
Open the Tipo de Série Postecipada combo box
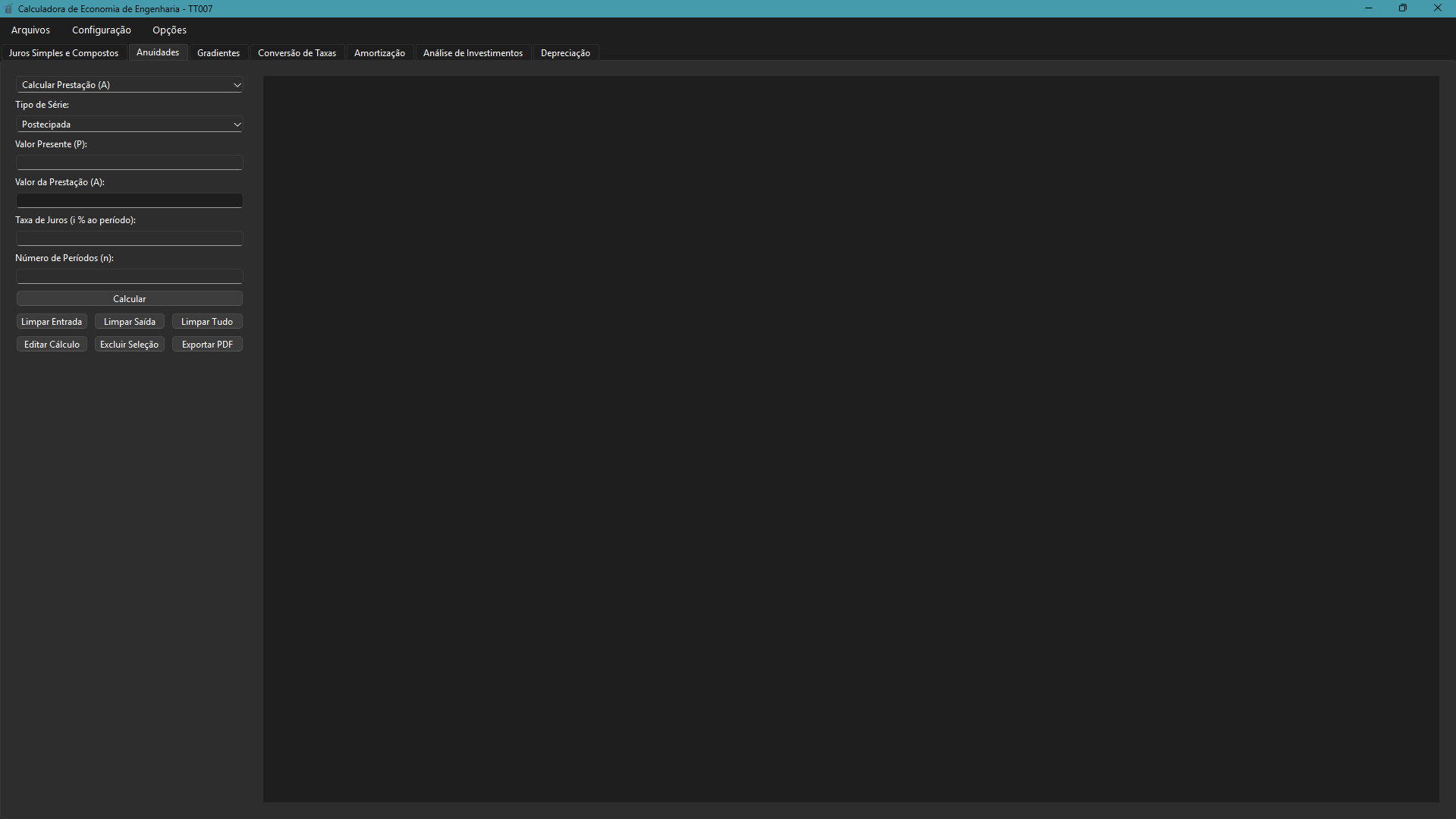(129, 124)
